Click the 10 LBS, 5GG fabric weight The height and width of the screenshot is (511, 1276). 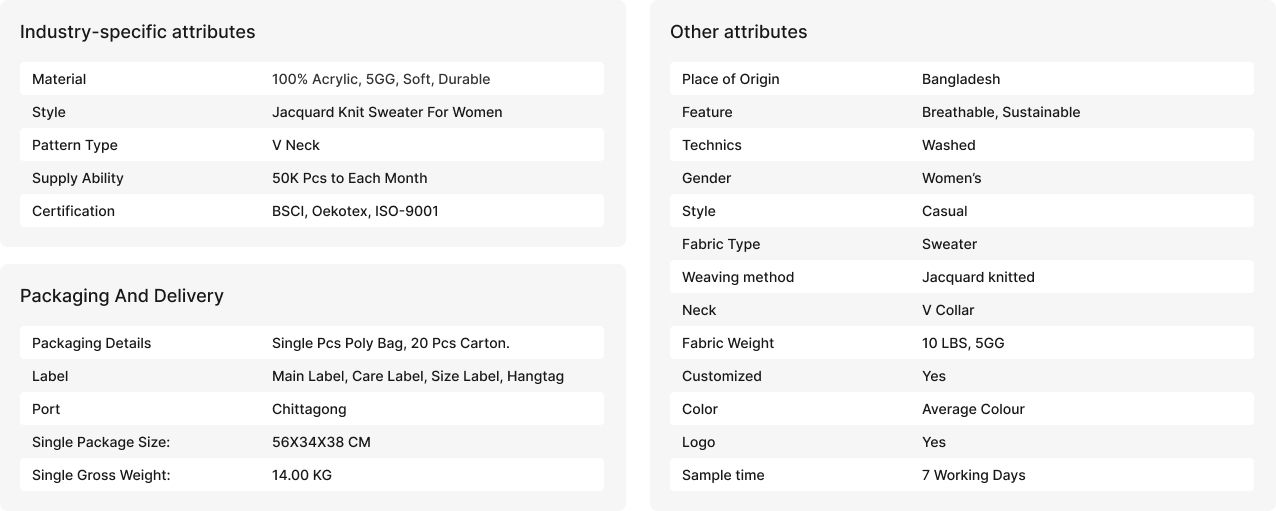pyautogui.click(x=963, y=343)
